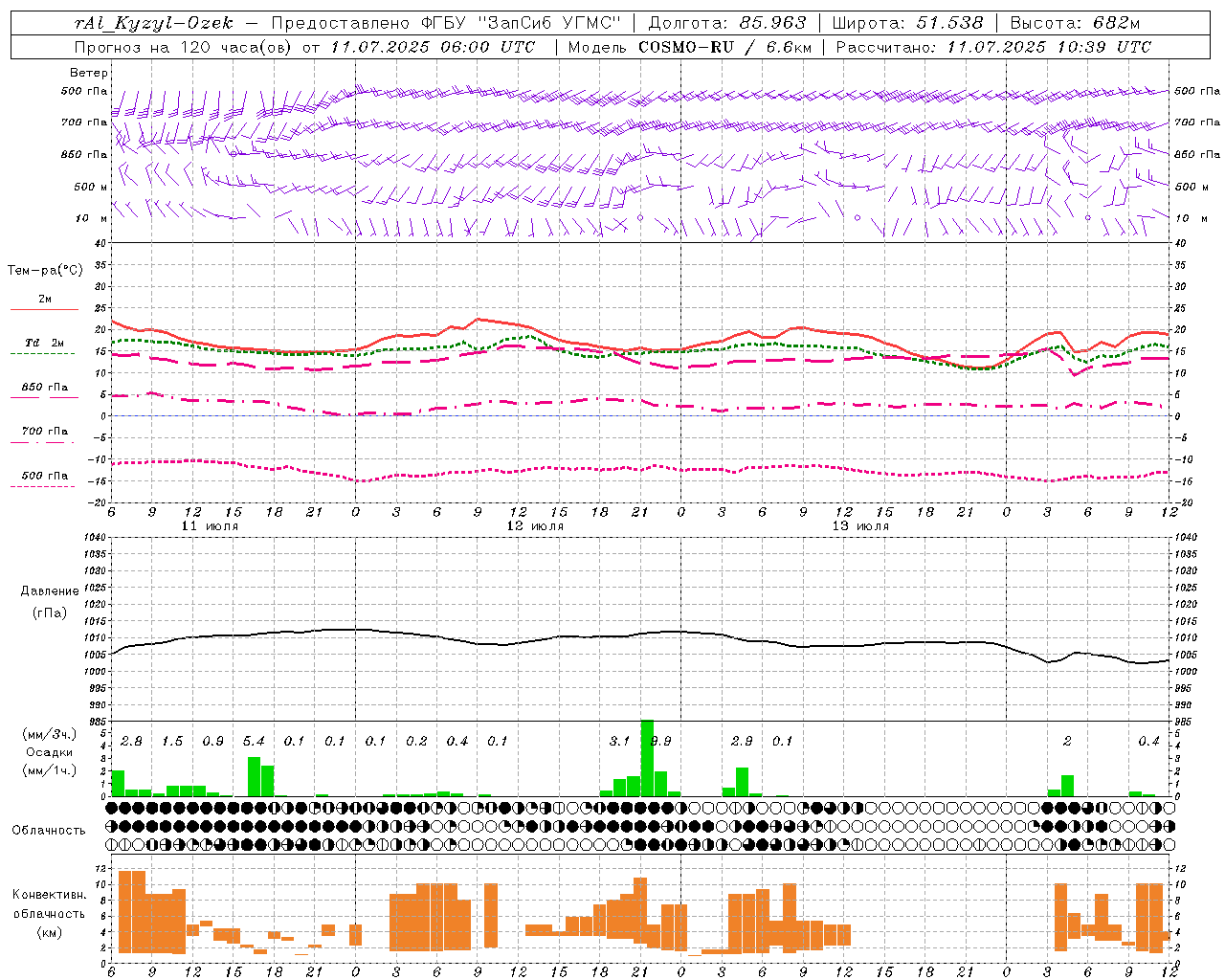Click the 5.4 precipitation total label
Screen dimensions: 1225x980
254,741
